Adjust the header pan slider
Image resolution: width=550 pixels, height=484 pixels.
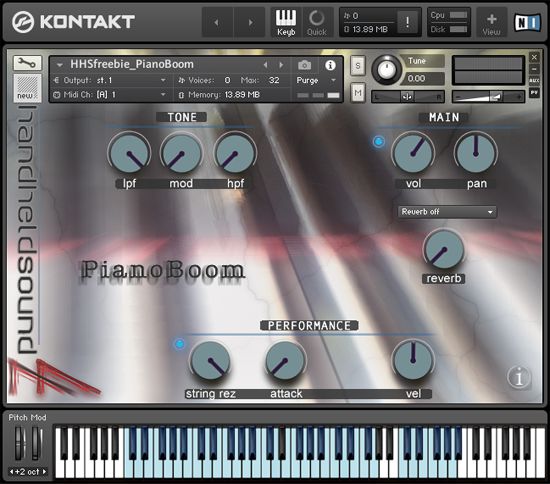(408, 97)
